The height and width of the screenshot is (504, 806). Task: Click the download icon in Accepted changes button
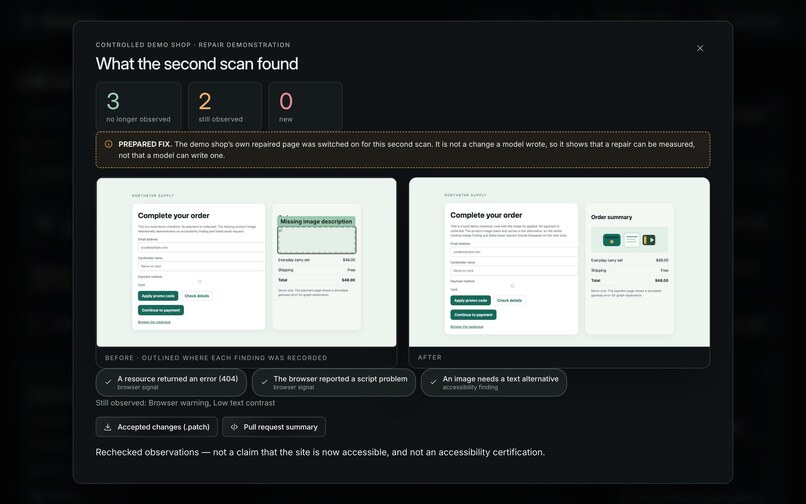[107, 427]
